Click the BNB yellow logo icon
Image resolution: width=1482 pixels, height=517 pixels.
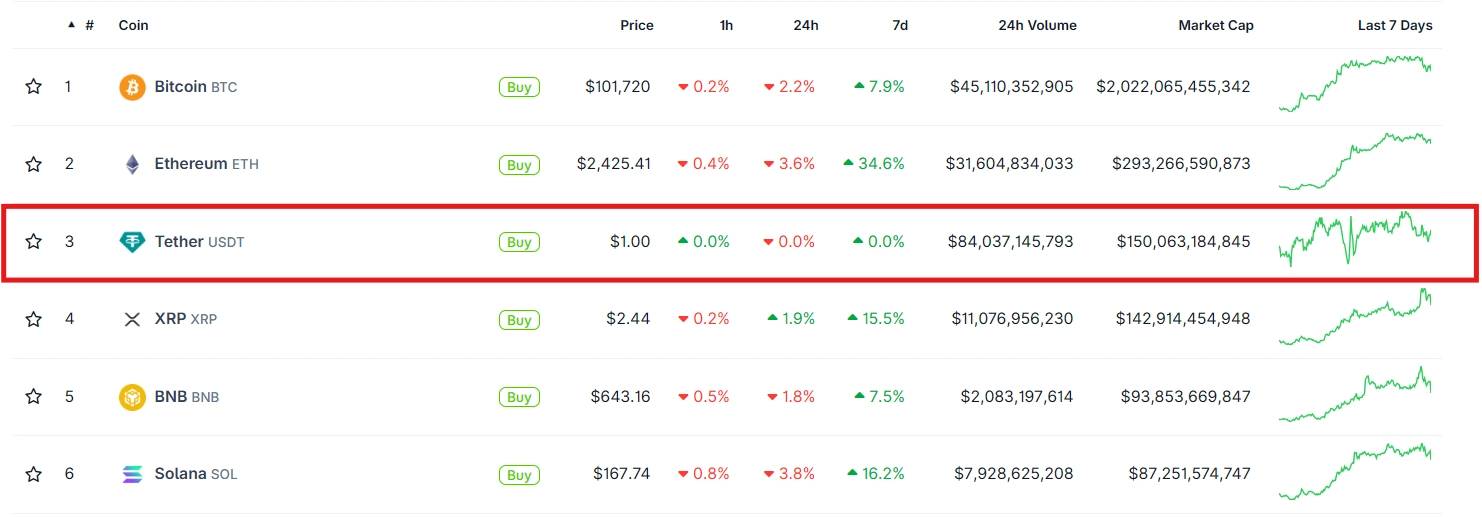[x=132, y=397]
